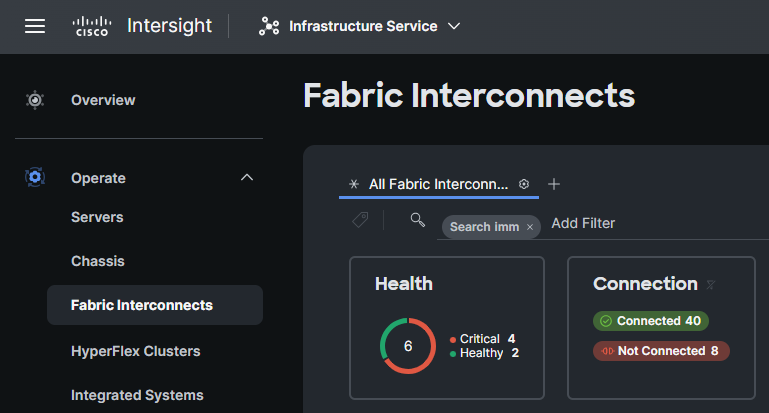Image resolution: width=769 pixels, height=413 pixels.
Task: Toggle the Operate section label
Action: tap(98, 178)
